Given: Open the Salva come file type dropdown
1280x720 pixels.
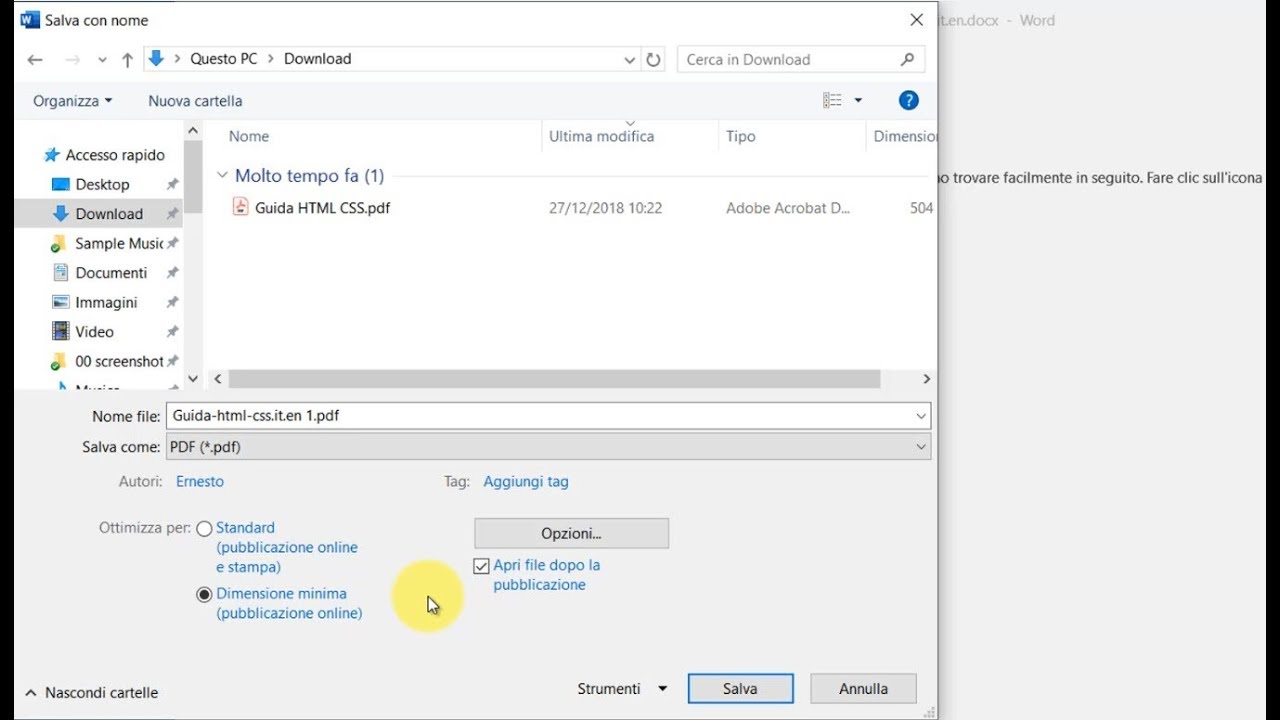Looking at the screenshot, I should point(548,447).
